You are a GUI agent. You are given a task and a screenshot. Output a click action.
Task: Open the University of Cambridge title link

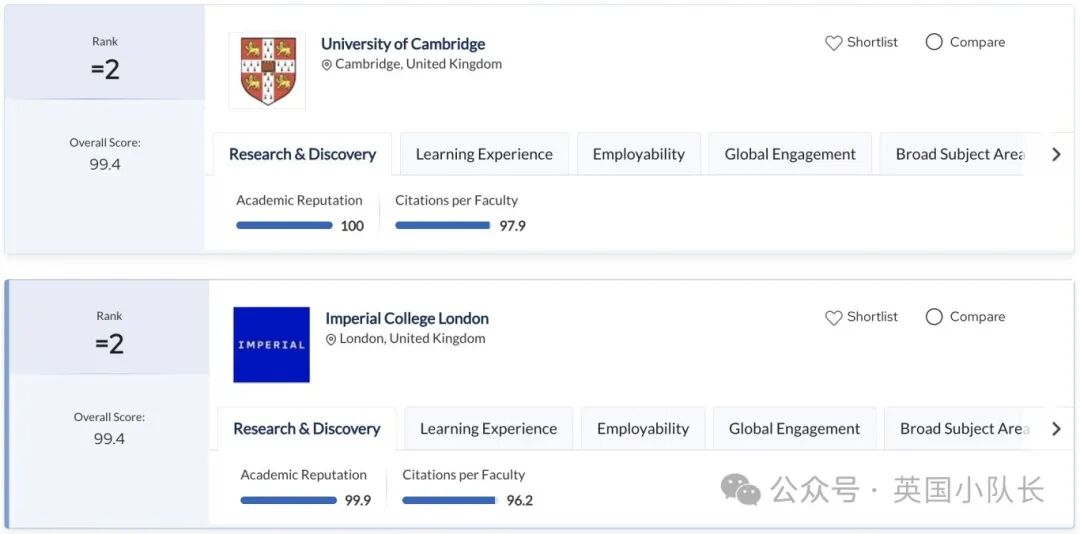click(403, 44)
